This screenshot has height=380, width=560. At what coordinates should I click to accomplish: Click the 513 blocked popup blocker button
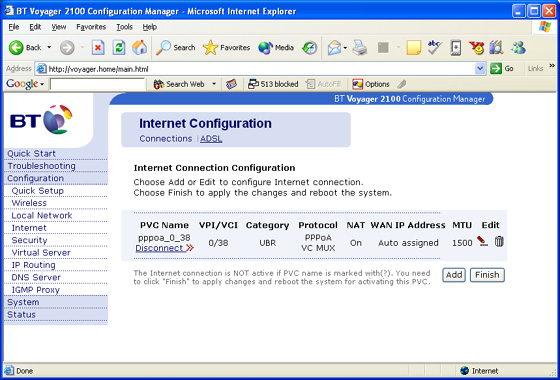click(273, 84)
